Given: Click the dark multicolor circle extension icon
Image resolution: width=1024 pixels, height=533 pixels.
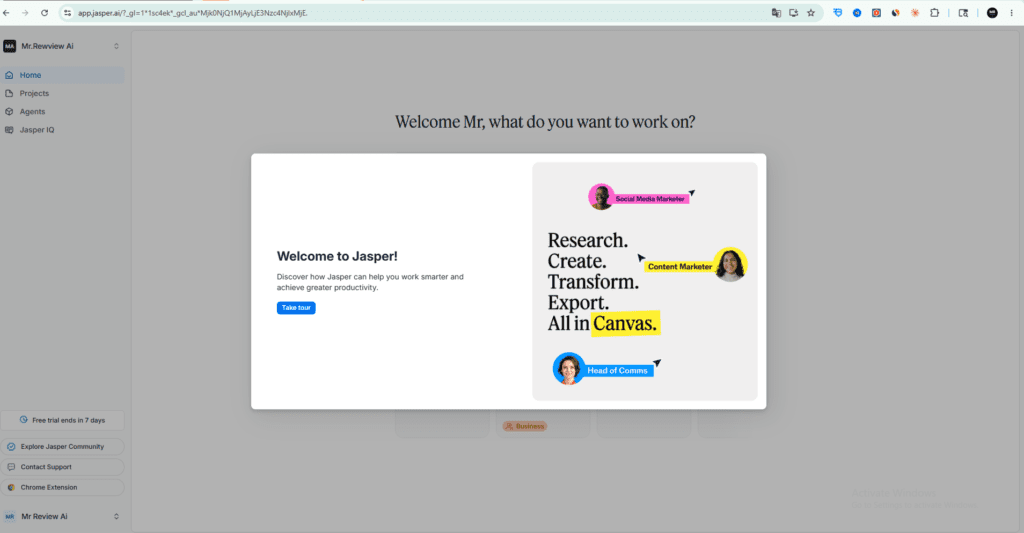Looking at the screenshot, I should [x=896, y=12].
